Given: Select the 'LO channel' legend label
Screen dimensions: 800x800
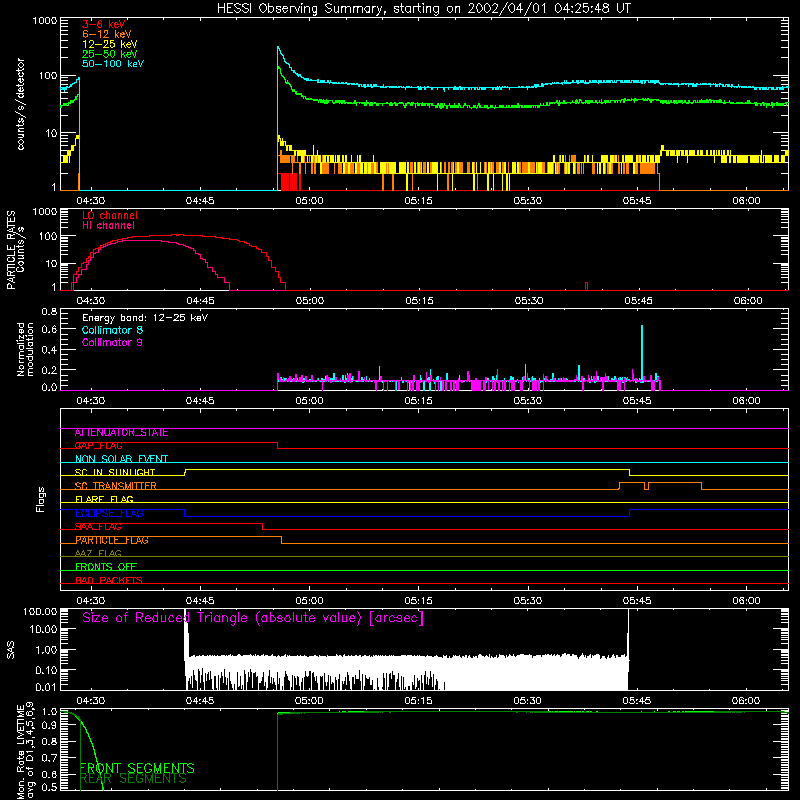Looking at the screenshot, I should coord(110,216).
